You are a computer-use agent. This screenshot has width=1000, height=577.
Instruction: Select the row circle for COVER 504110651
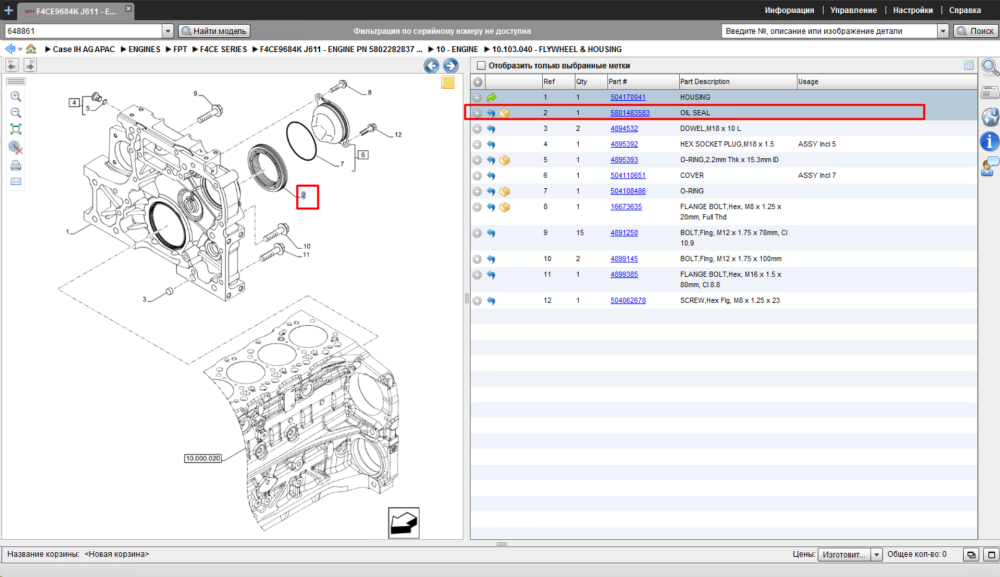click(x=477, y=175)
